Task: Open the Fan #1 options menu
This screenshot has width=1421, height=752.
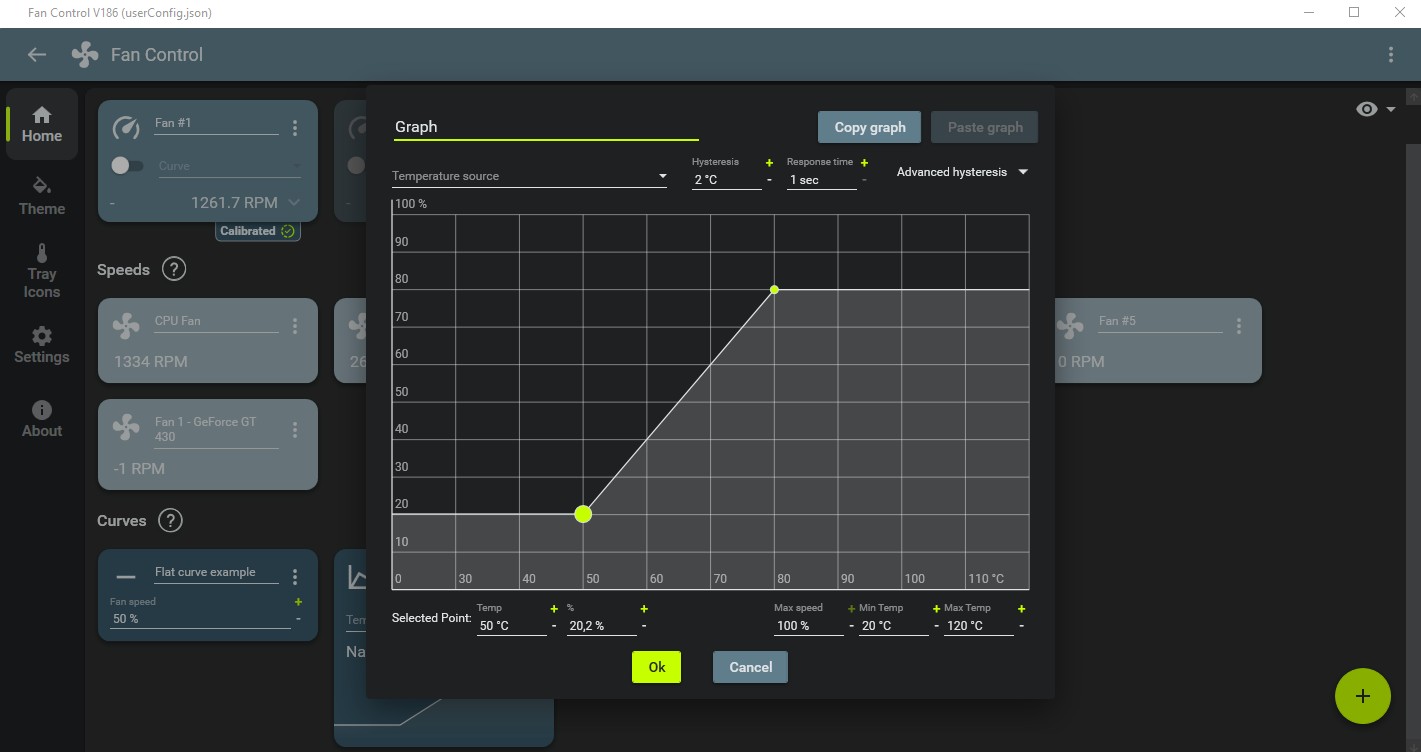Action: pyautogui.click(x=295, y=128)
